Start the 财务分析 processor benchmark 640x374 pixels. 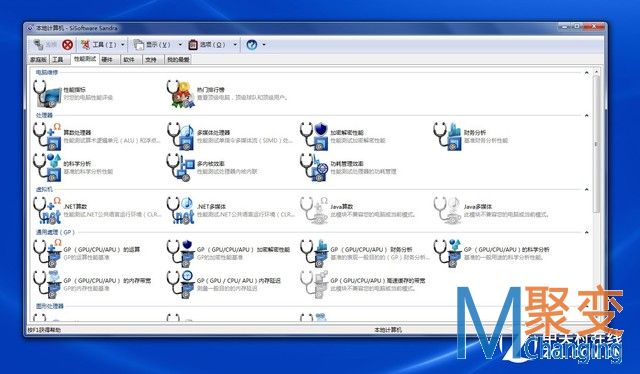[471, 136]
